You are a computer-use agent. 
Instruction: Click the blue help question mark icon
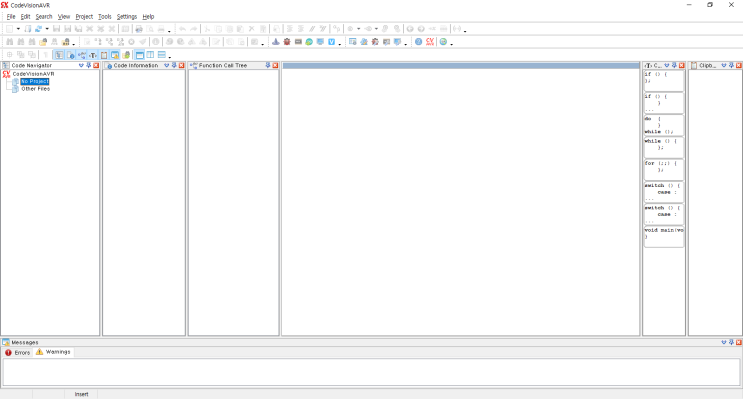(x=418, y=42)
